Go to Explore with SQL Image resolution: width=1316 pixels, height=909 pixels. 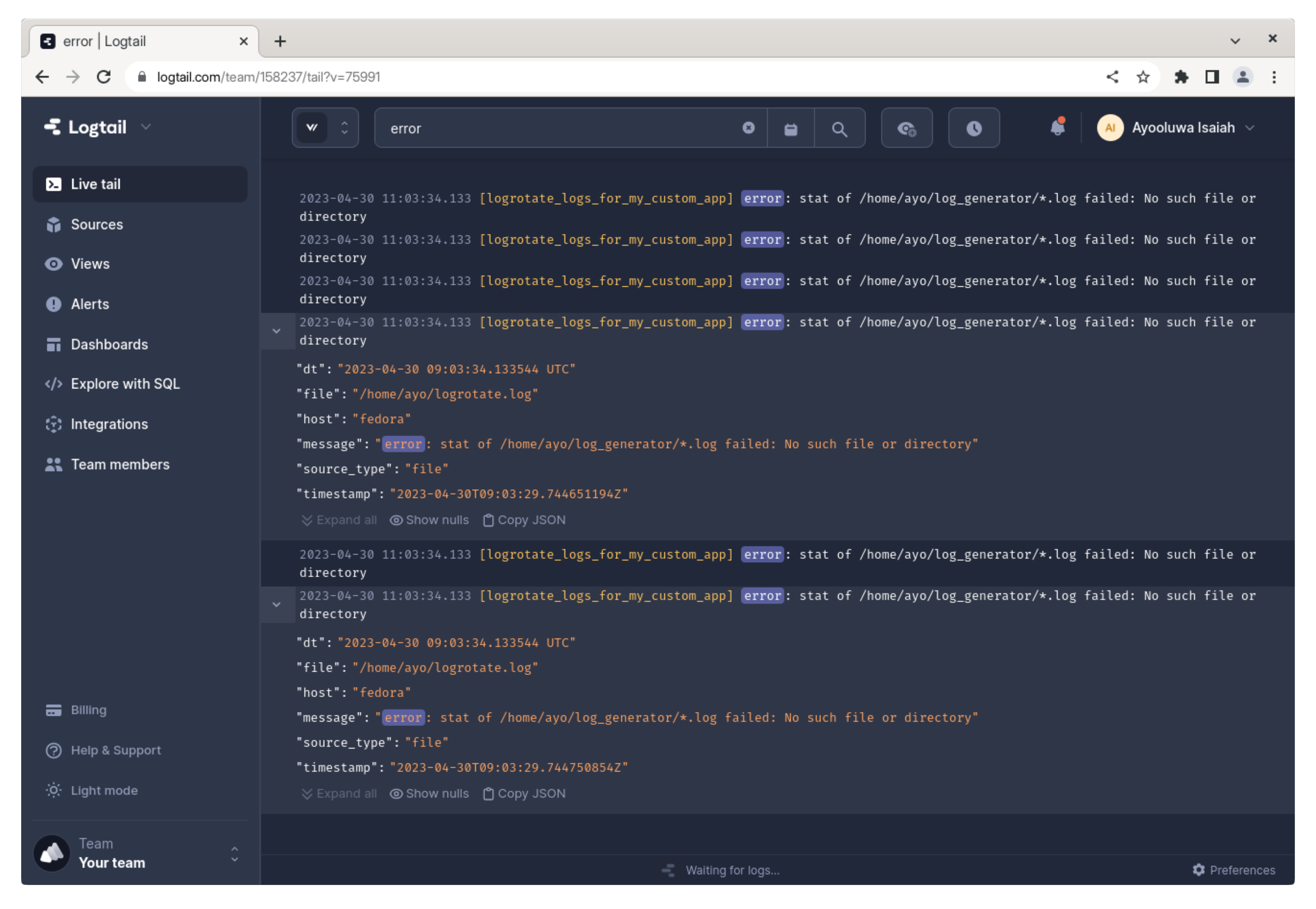point(125,384)
